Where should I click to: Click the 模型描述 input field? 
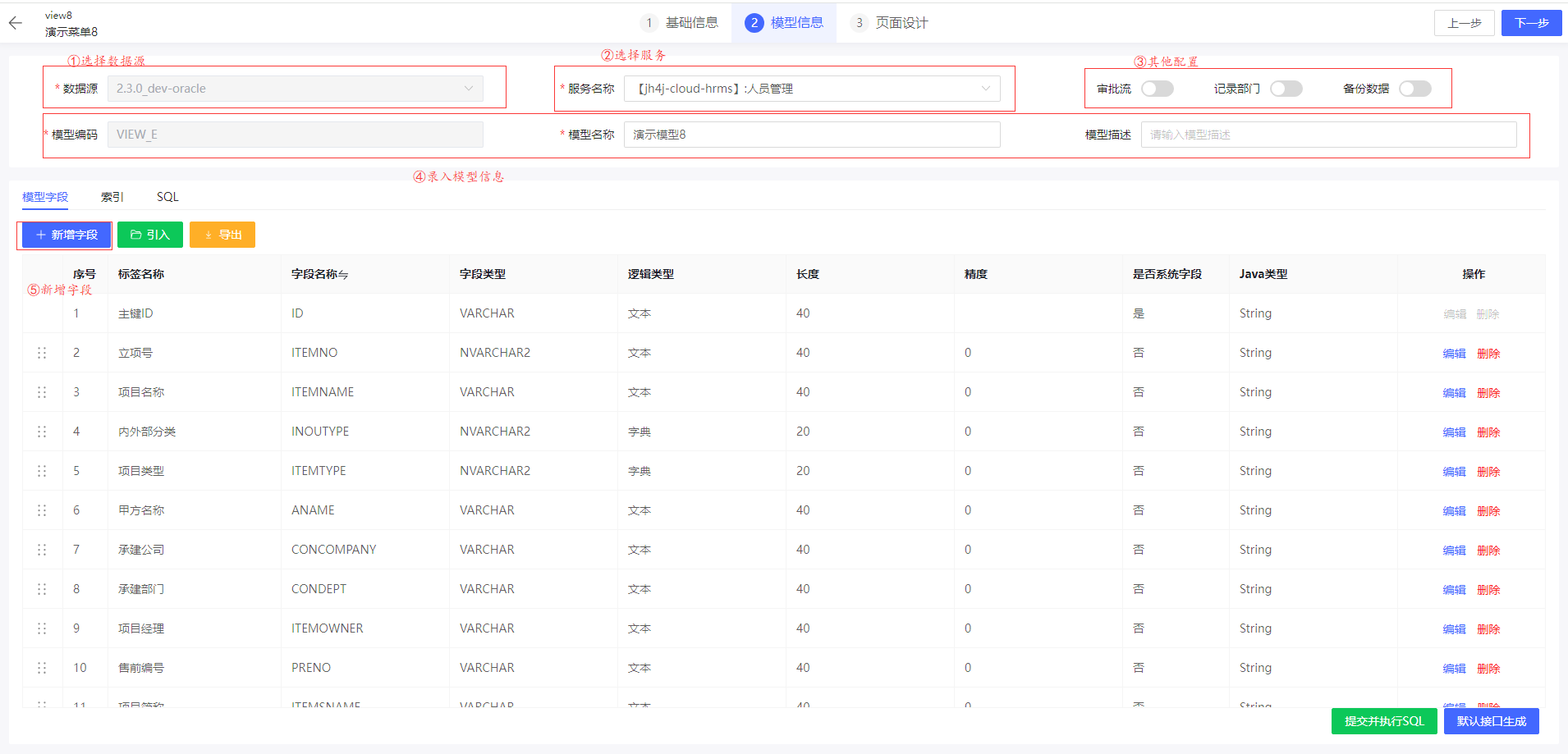click(x=1329, y=135)
